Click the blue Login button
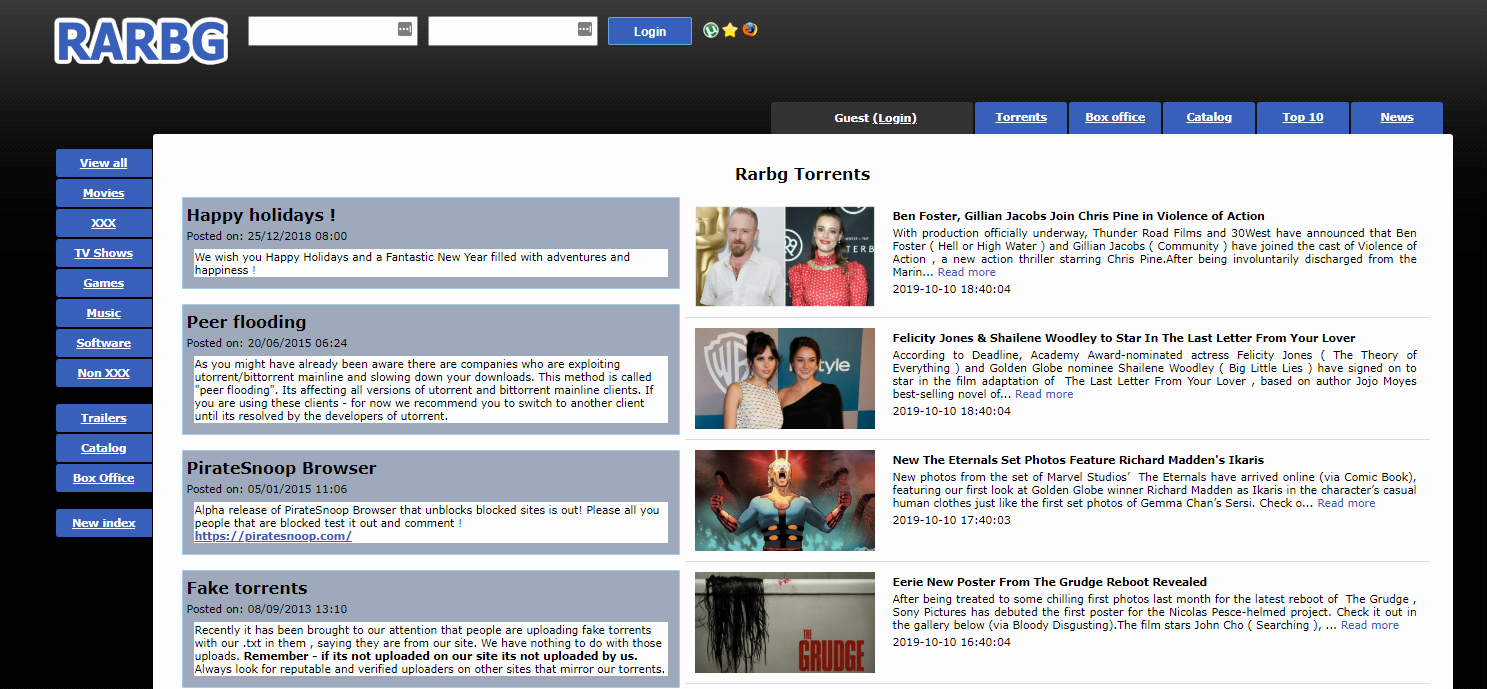Image resolution: width=1487 pixels, height=689 pixels. (650, 31)
